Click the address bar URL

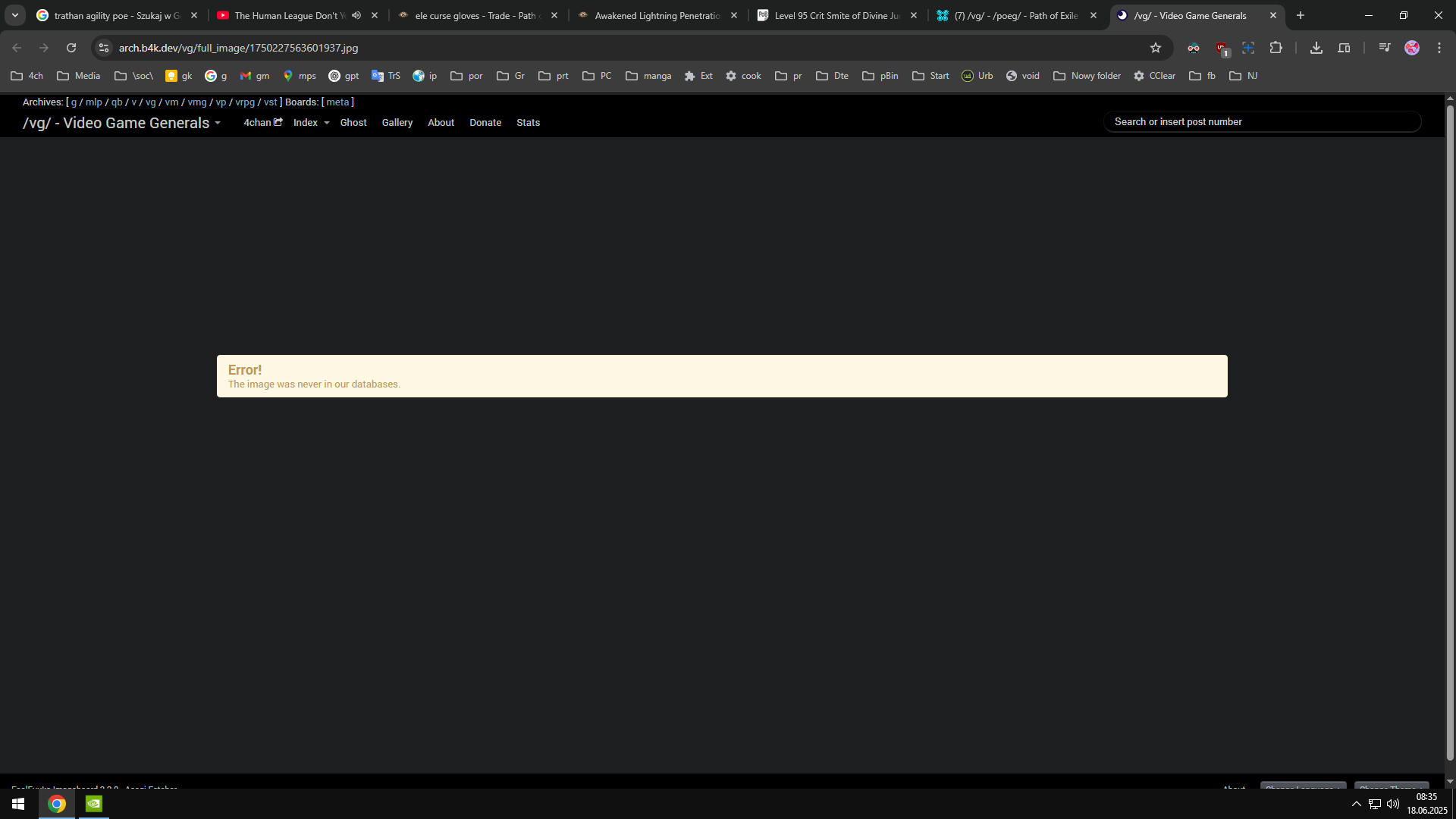click(238, 48)
